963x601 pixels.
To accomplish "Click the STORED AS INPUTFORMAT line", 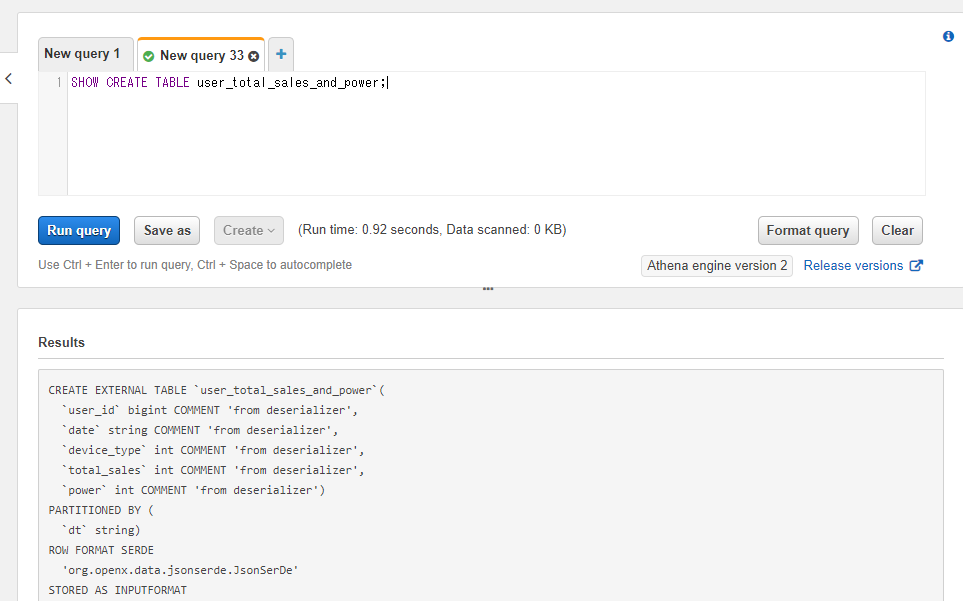I will click(x=117, y=590).
